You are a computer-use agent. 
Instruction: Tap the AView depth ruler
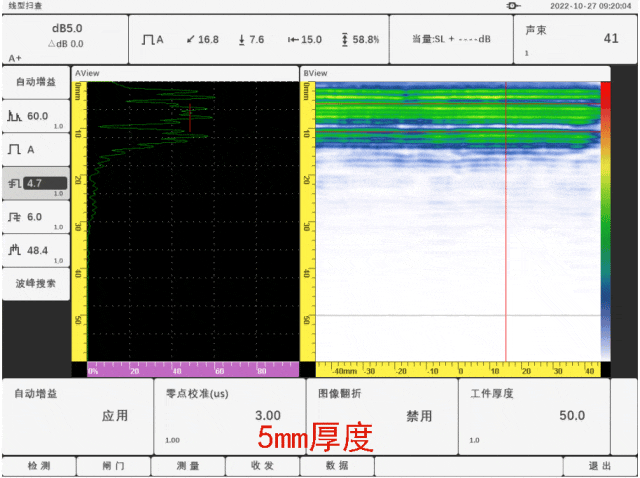[79, 222]
